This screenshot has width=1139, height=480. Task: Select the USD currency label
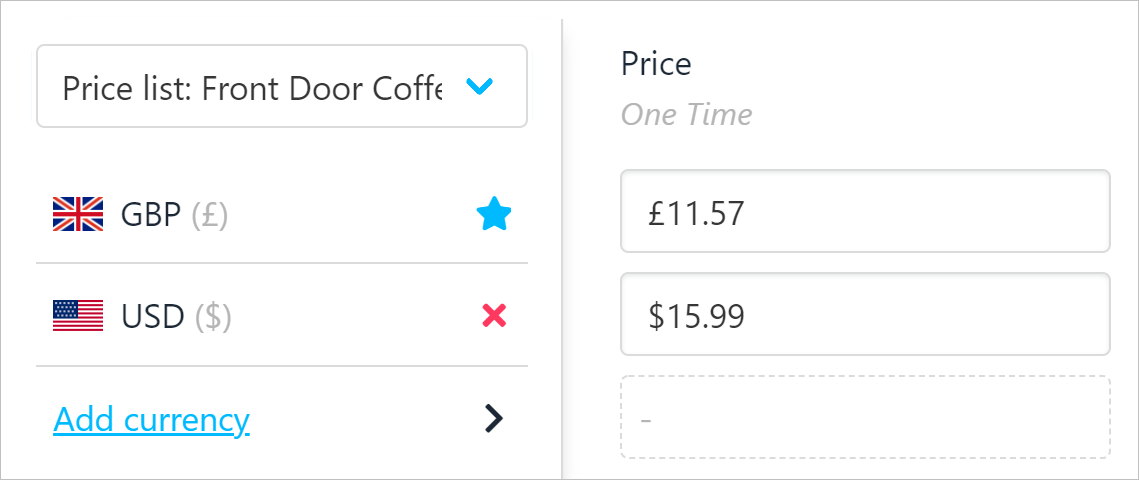[x=152, y=317]
